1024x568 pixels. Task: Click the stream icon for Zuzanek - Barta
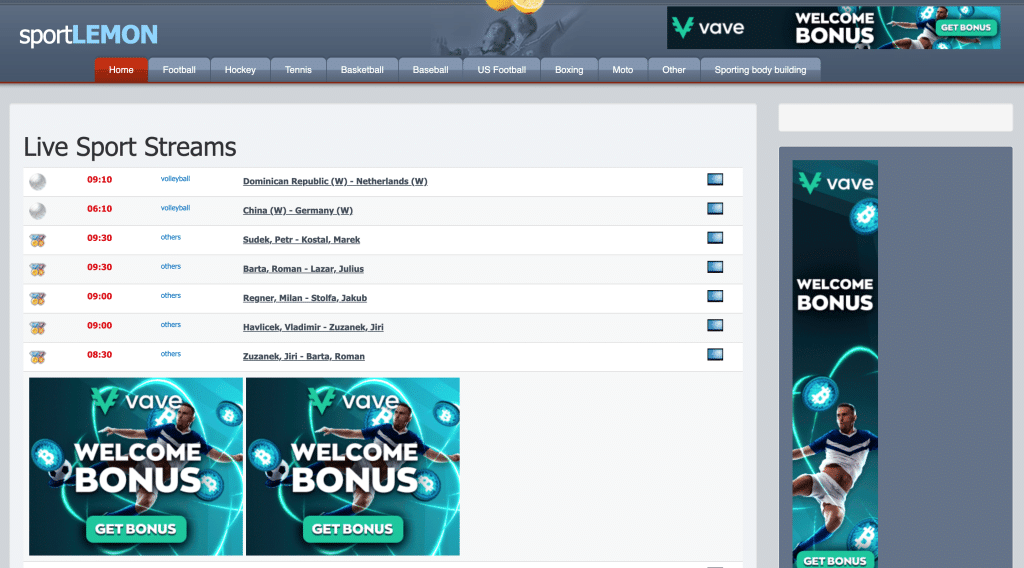[x=714, y=354]
